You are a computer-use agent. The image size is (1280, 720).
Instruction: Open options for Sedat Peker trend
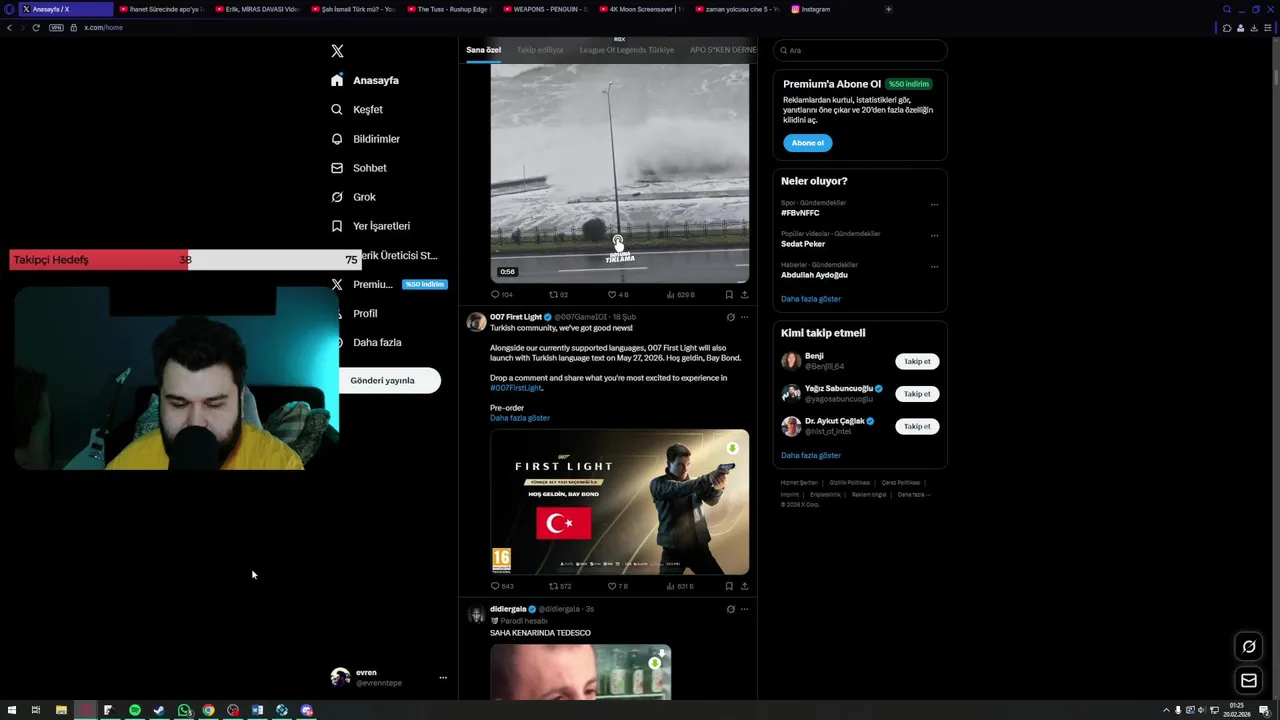click(x=934, y=236)
